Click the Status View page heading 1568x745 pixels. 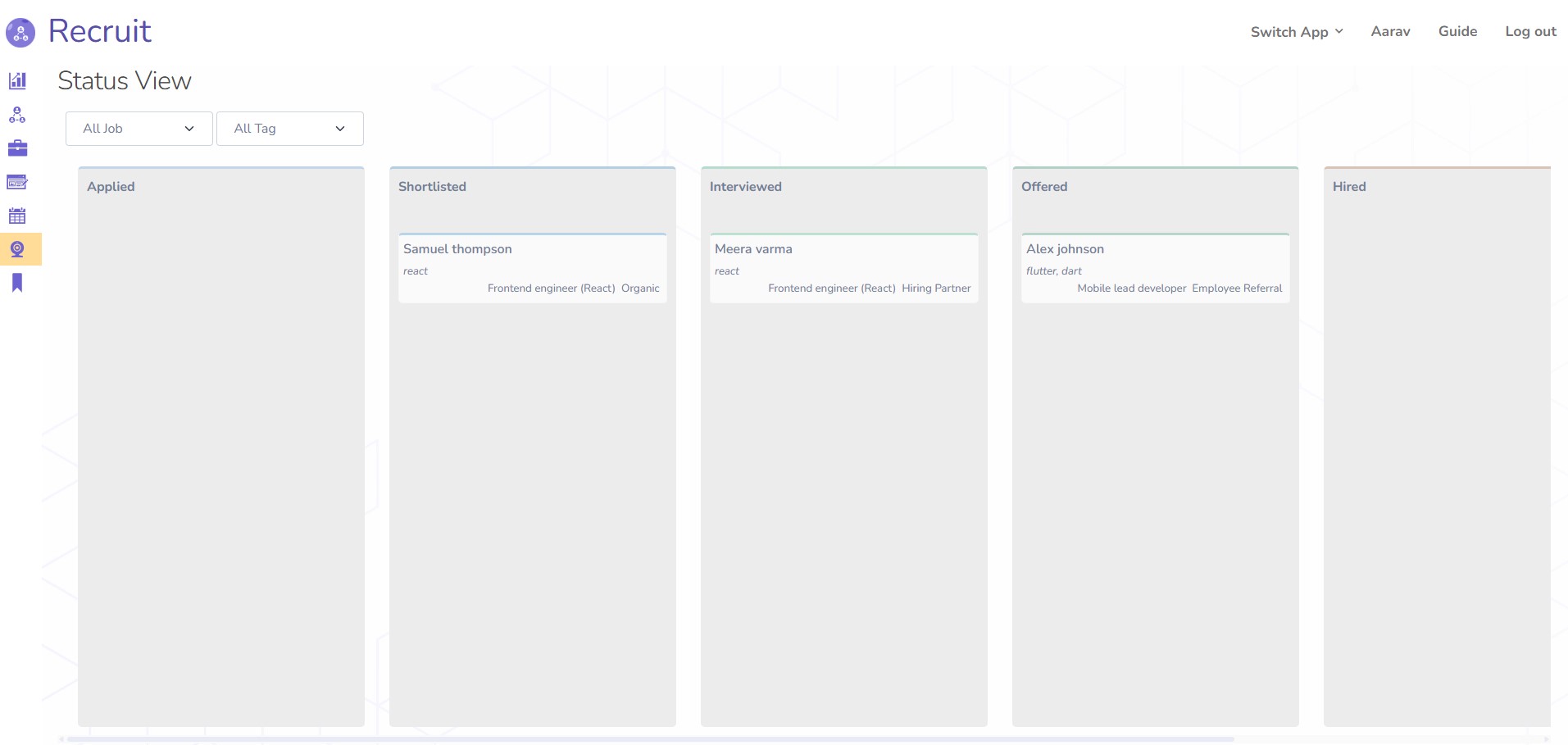pos(125,81)
